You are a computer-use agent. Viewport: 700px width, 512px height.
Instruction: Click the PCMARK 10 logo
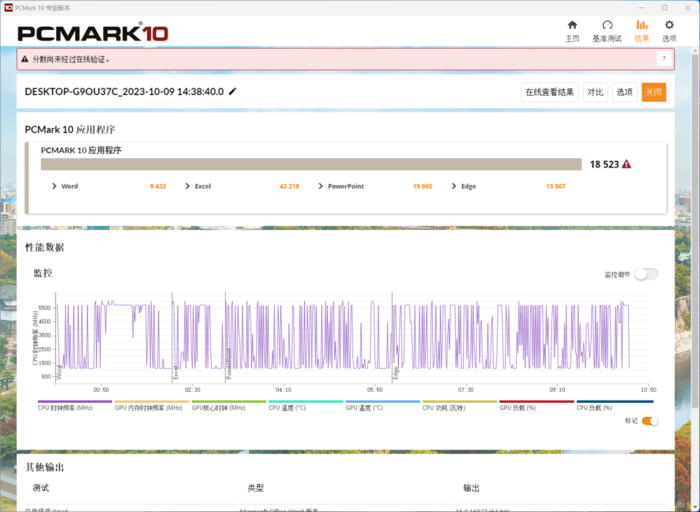pos(93,33)
